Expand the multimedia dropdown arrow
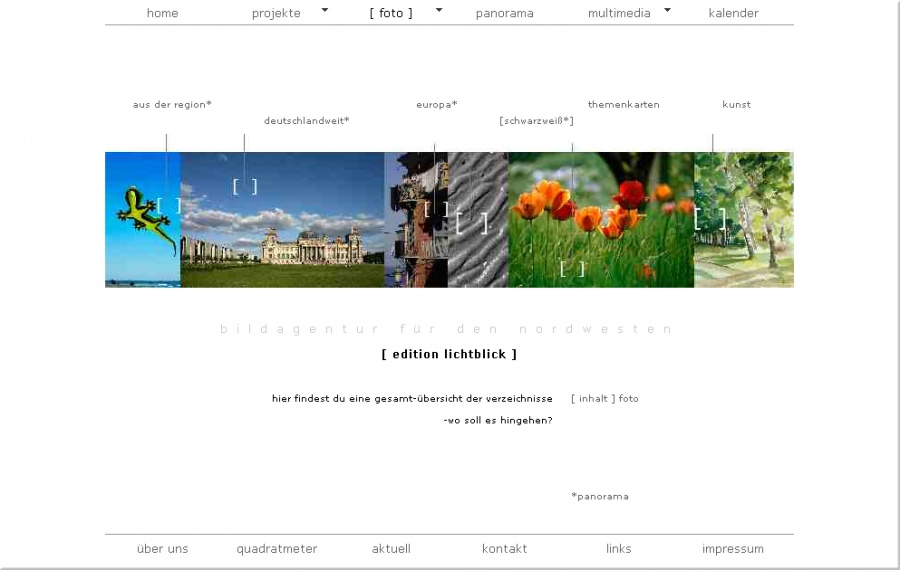Viewport: 900px width, 570px height. [667, 10]
